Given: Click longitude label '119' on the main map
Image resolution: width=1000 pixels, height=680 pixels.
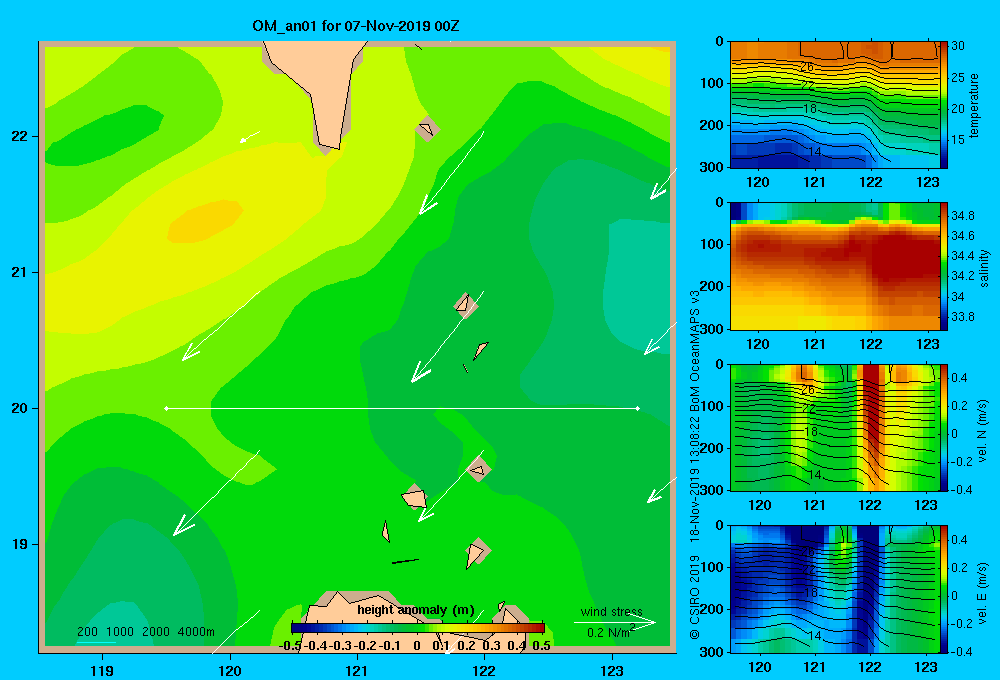Looking at the screenshot, I should click(x=102, y=670).
